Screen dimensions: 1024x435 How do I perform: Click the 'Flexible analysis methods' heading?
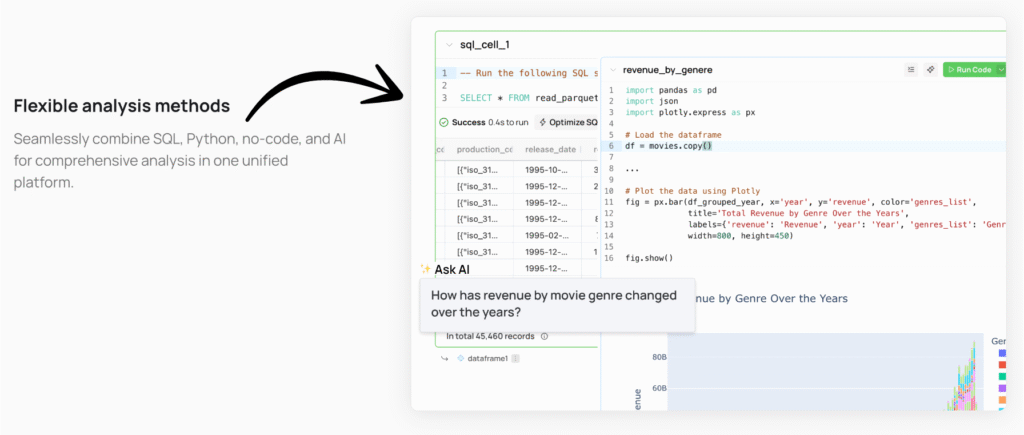coord(122,106)
